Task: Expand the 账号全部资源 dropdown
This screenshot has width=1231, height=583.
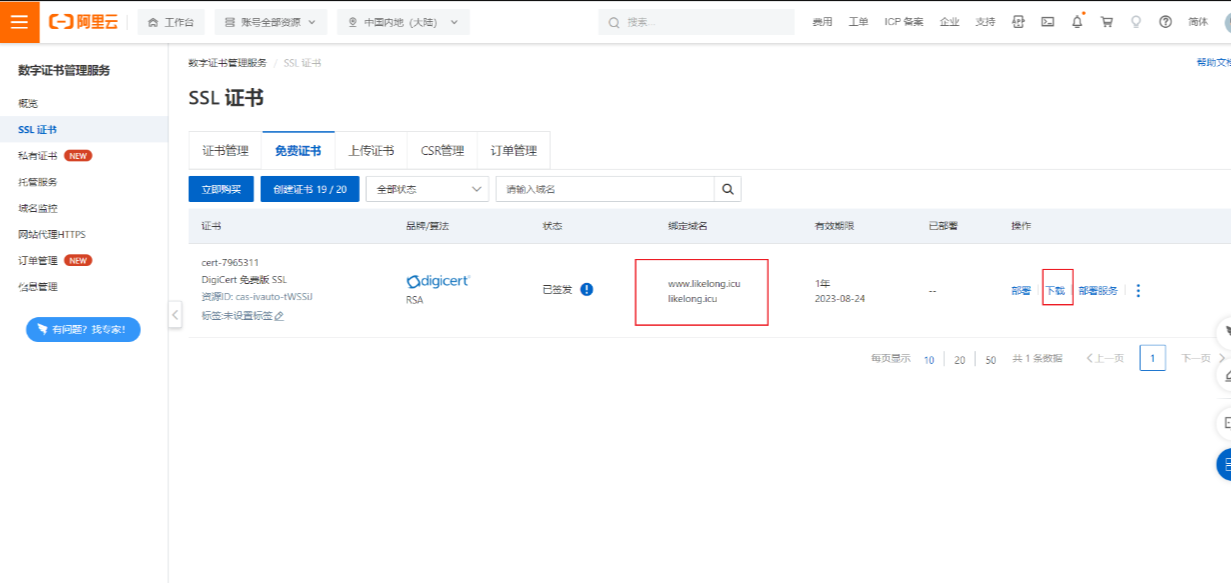Action: pos(270,21)
